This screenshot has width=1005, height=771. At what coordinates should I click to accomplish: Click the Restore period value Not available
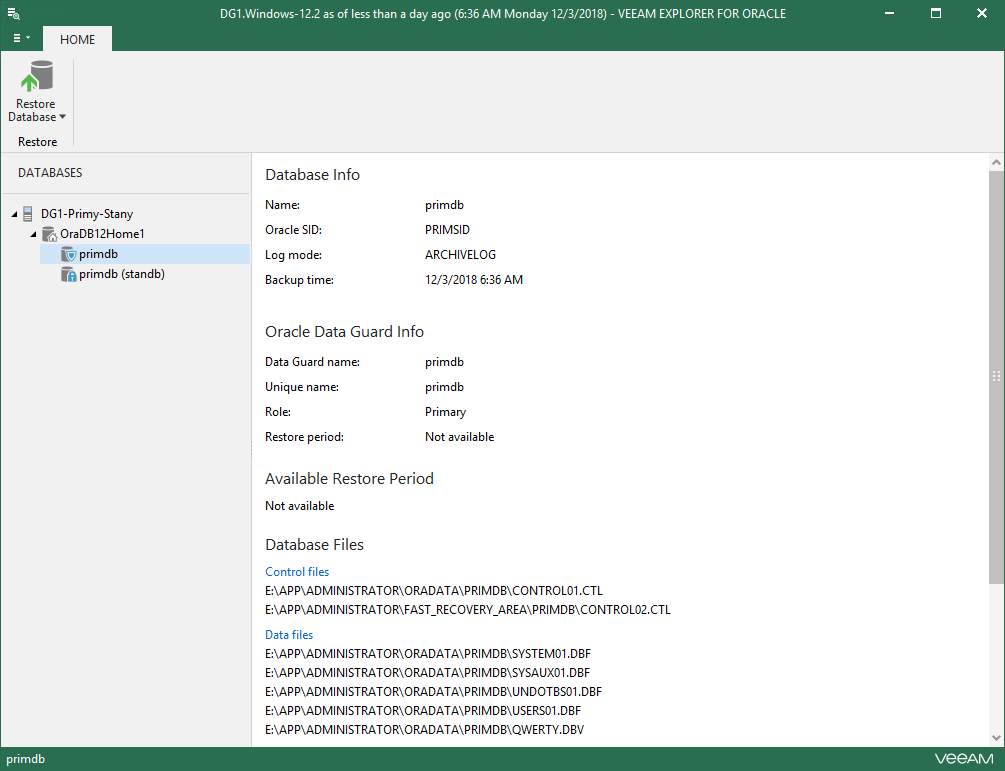tap(460, 437)
